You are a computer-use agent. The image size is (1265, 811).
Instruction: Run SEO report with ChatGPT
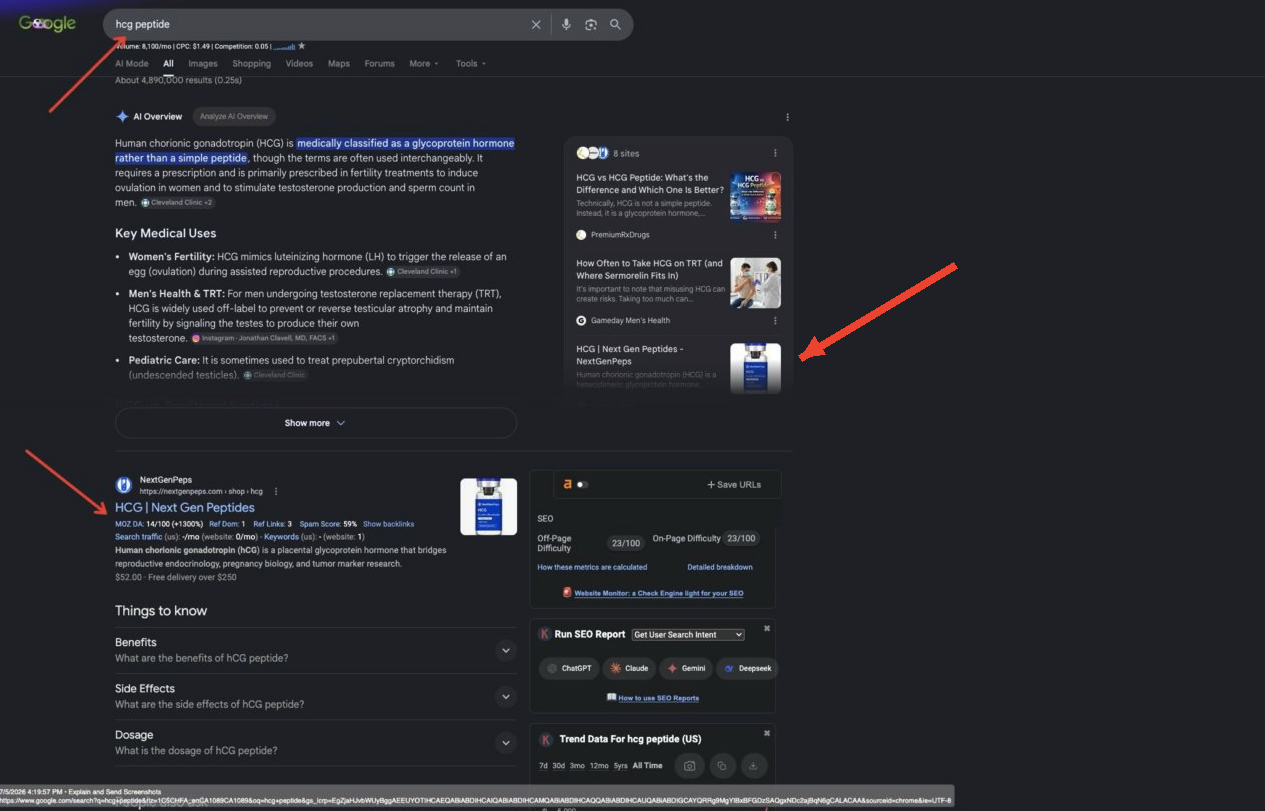point(568,668)
